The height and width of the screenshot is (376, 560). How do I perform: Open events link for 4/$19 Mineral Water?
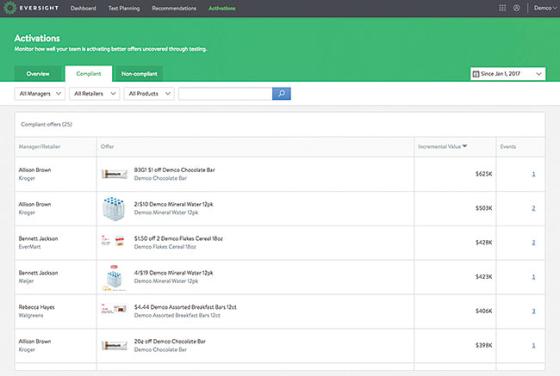coord(534,277)
